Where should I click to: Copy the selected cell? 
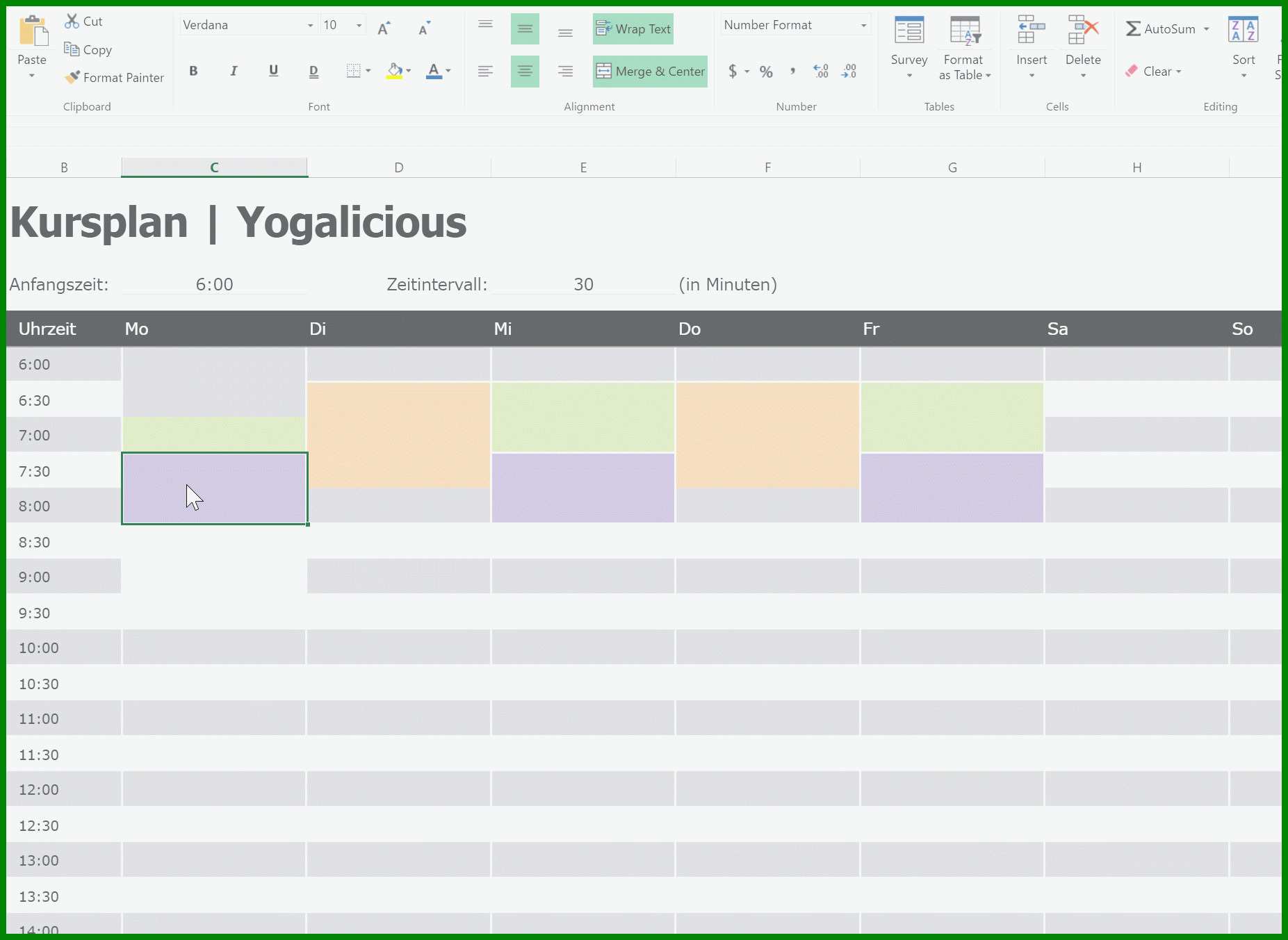click(x=88, y=50)
